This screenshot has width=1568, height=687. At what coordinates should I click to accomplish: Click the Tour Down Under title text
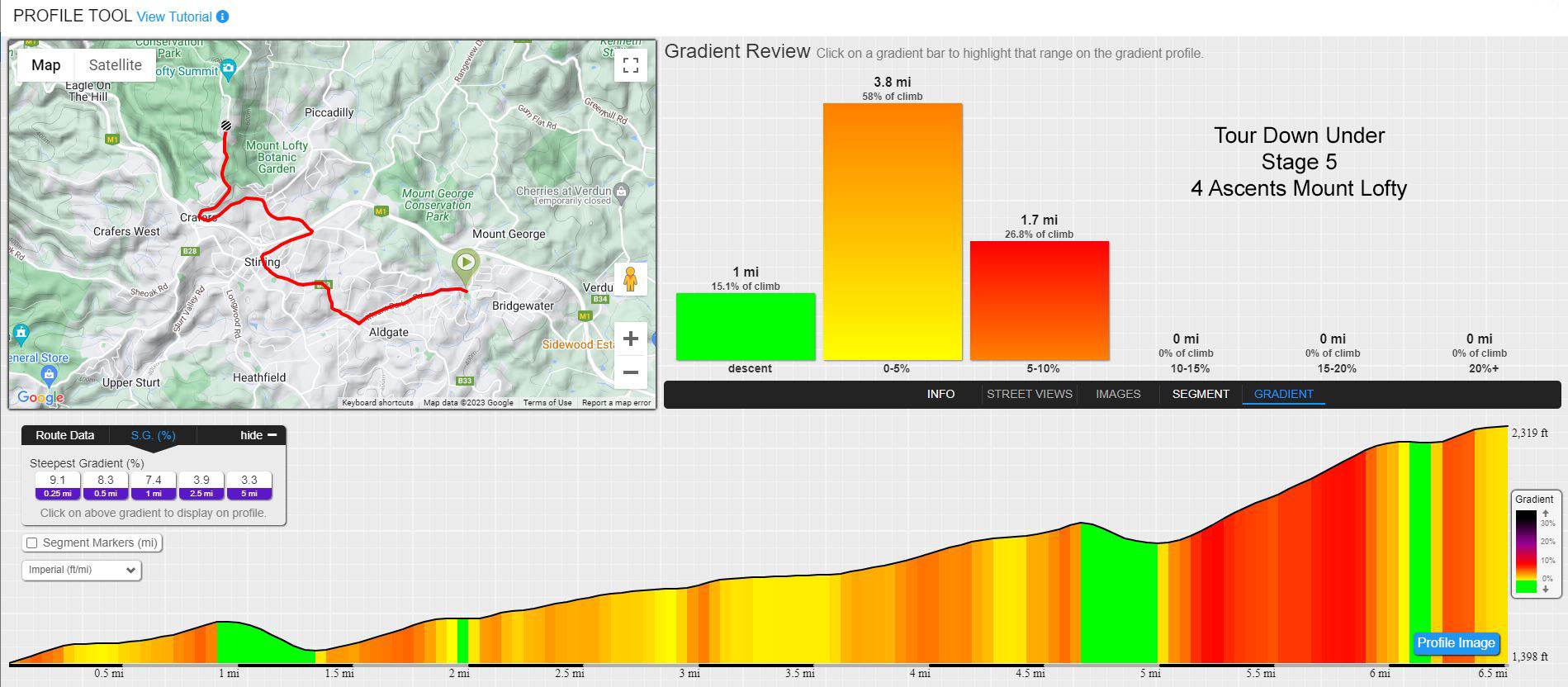click(x=1299, y=135)
